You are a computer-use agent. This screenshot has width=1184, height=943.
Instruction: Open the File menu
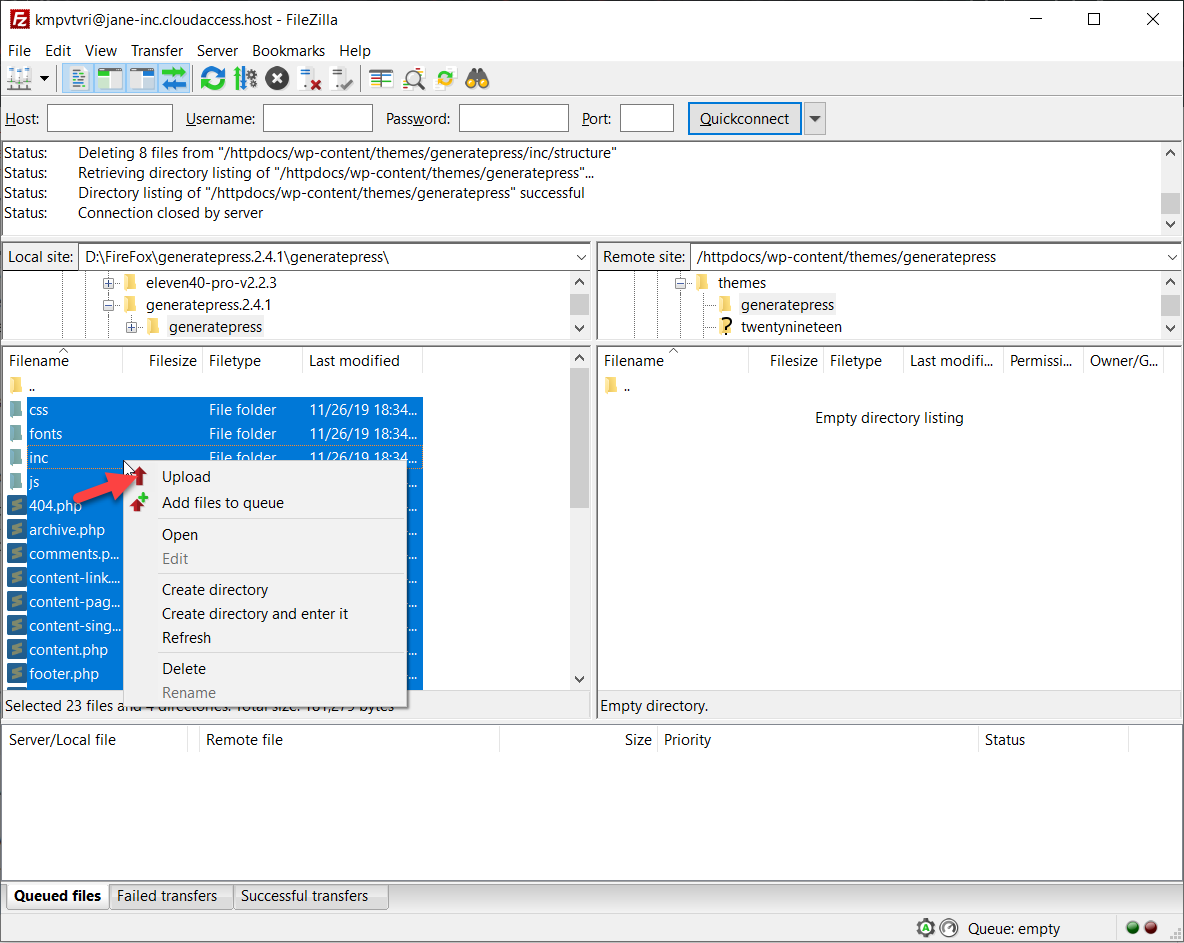(20, 51)
